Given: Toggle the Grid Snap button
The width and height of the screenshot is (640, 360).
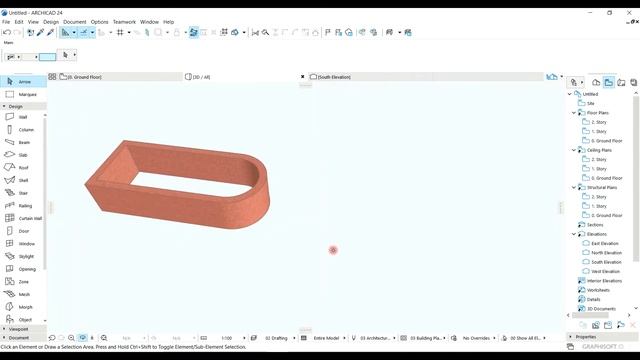Looking at the screenshot, I should [120, 32].
